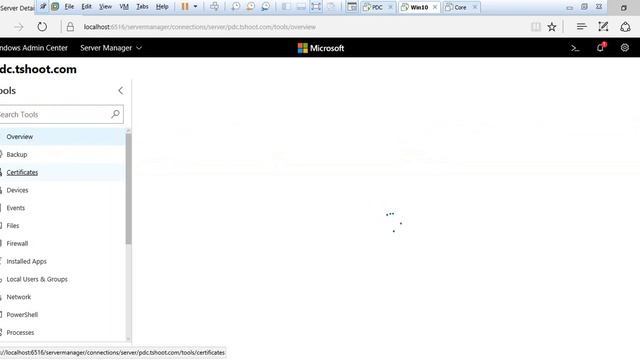Viewport: 640px width, 360px height.
Task: Click the console view icon before PDC tab
Action: click(352, 7)
